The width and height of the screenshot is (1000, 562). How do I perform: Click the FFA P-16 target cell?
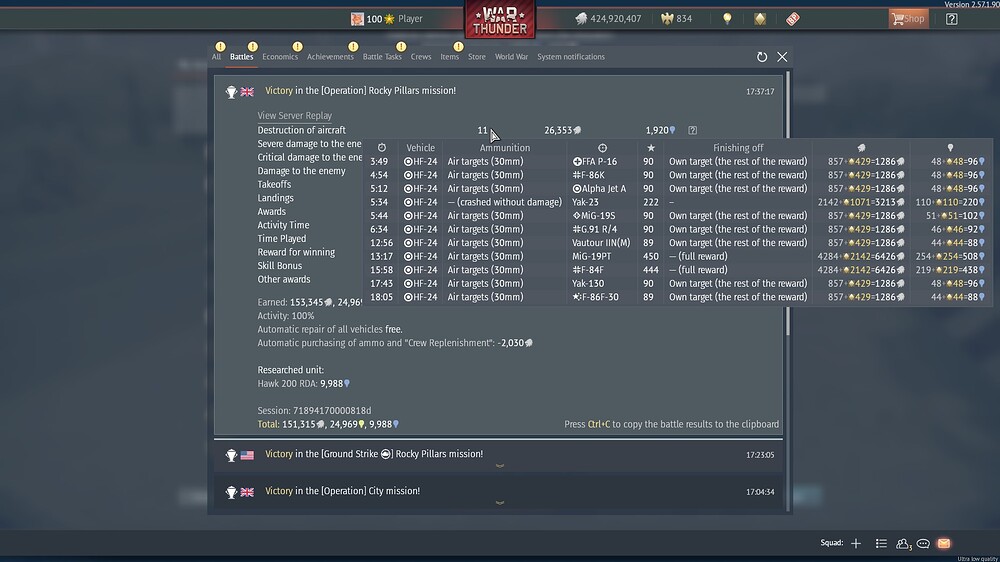coord(594,161)
